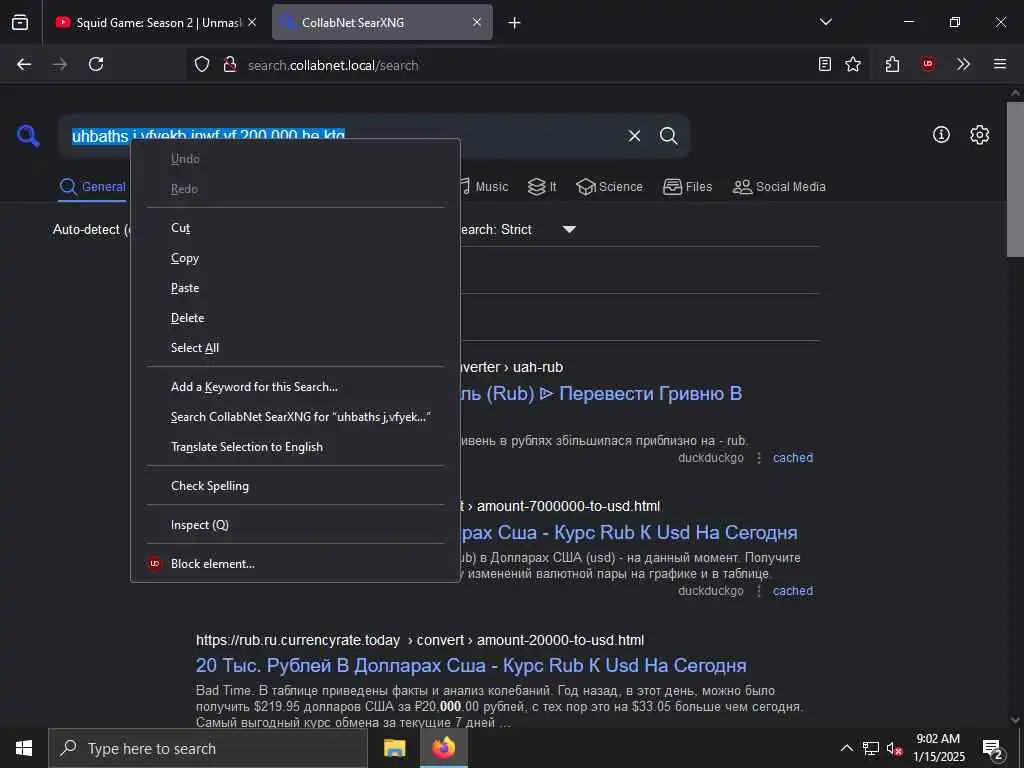This screenshot has height=768, width=1024.
Task: Click Block element uBlock menu entry
Action: coord(295,564)
